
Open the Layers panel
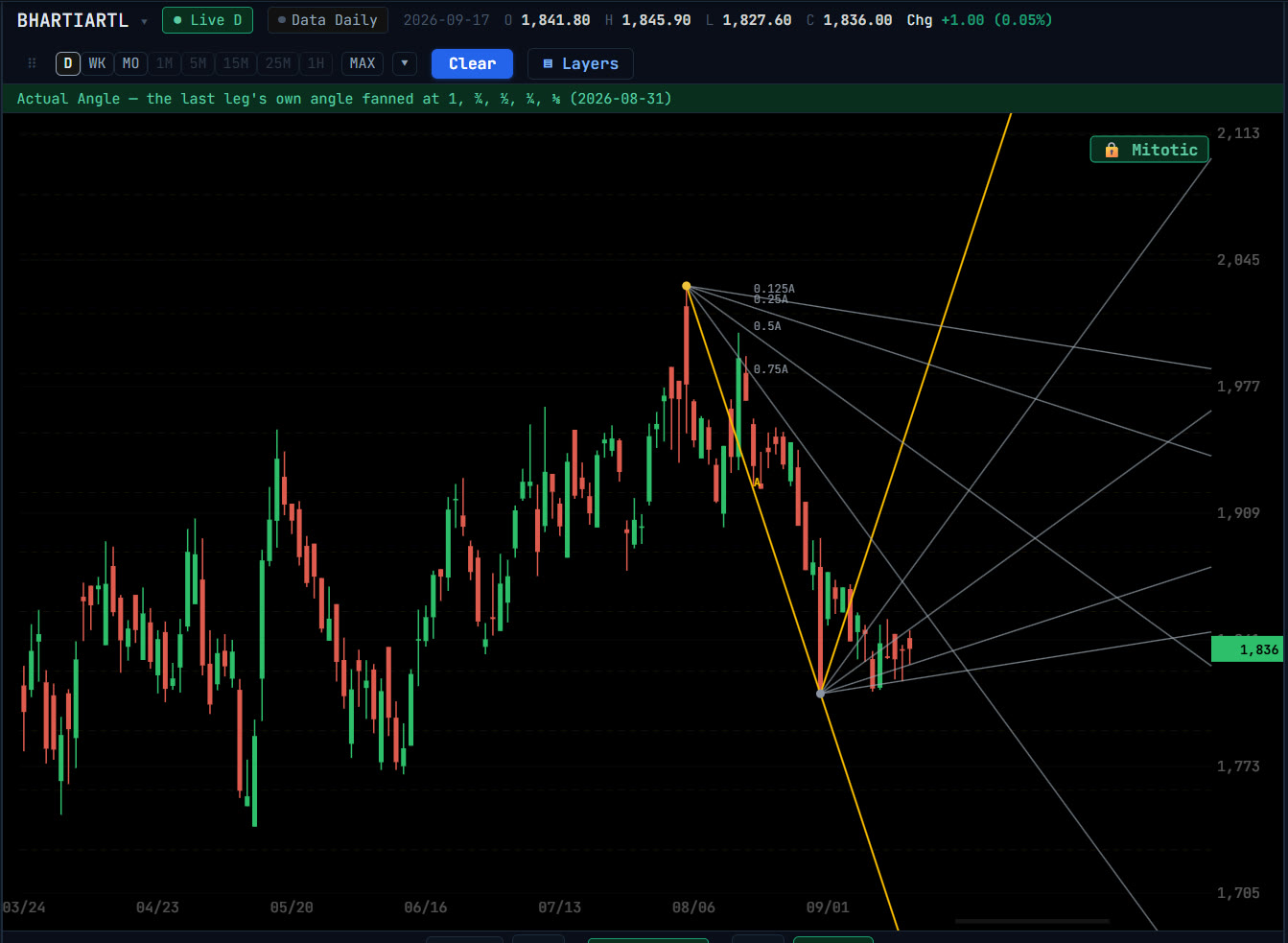tap(580, 63)
